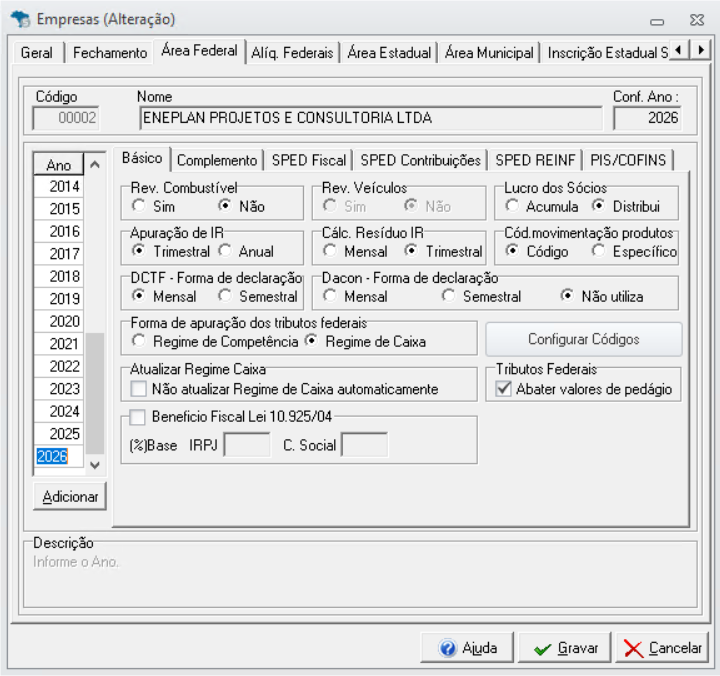The height and width of the screenshot is (676, 720).
Task: Click the Ajuda help button
Action: pyautogui.click(x=467, y=648)
